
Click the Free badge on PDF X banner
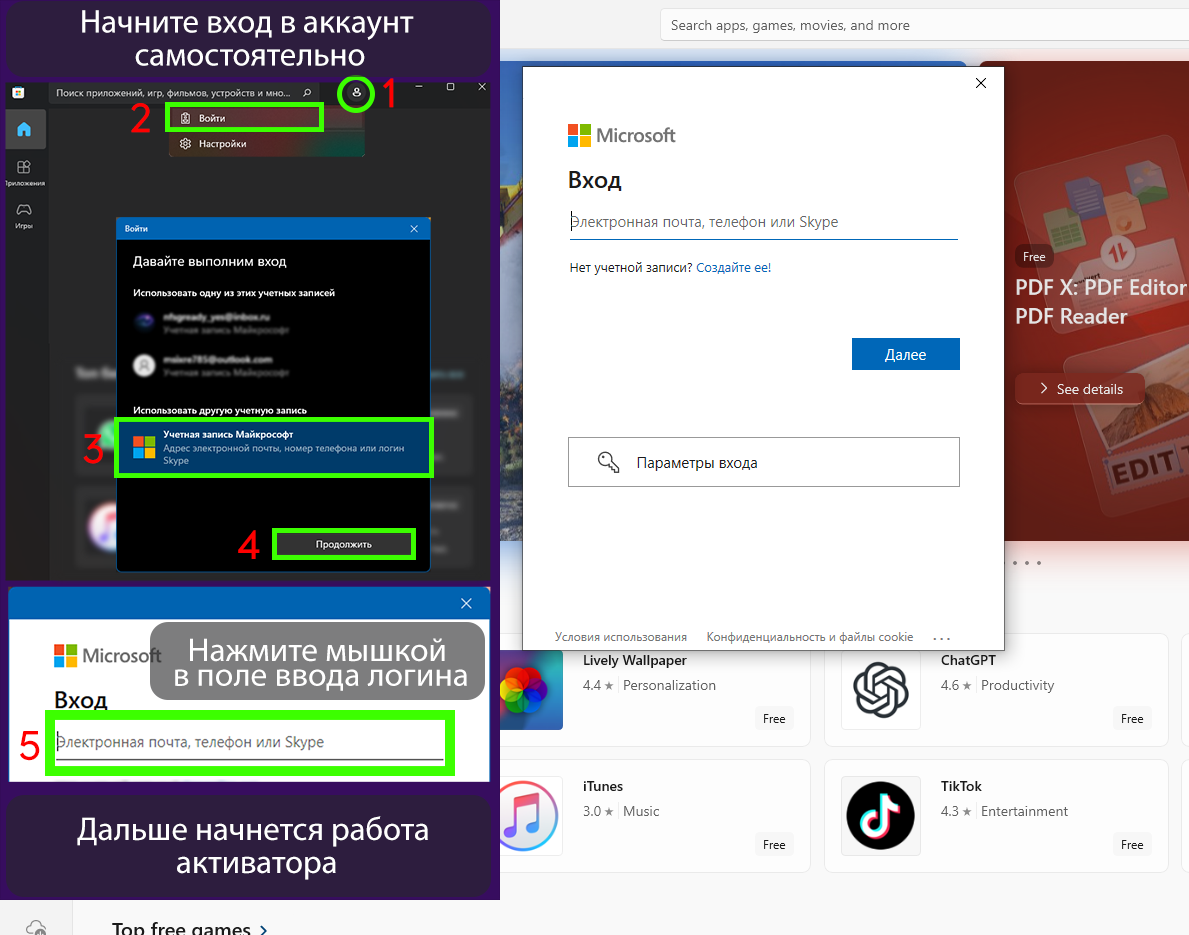point(1034,257)
